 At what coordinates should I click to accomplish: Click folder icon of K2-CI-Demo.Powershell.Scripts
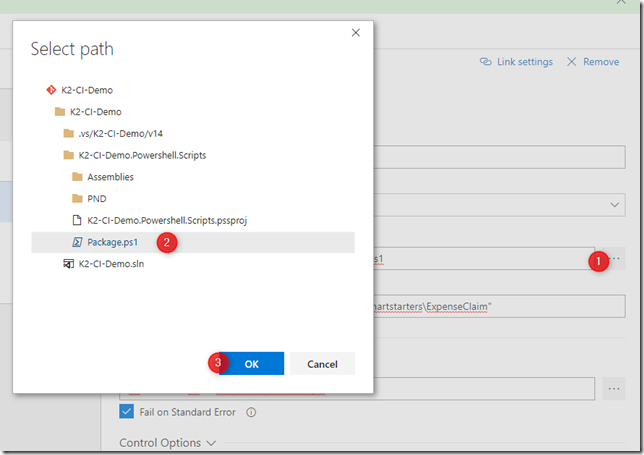[x=69, y=155]
